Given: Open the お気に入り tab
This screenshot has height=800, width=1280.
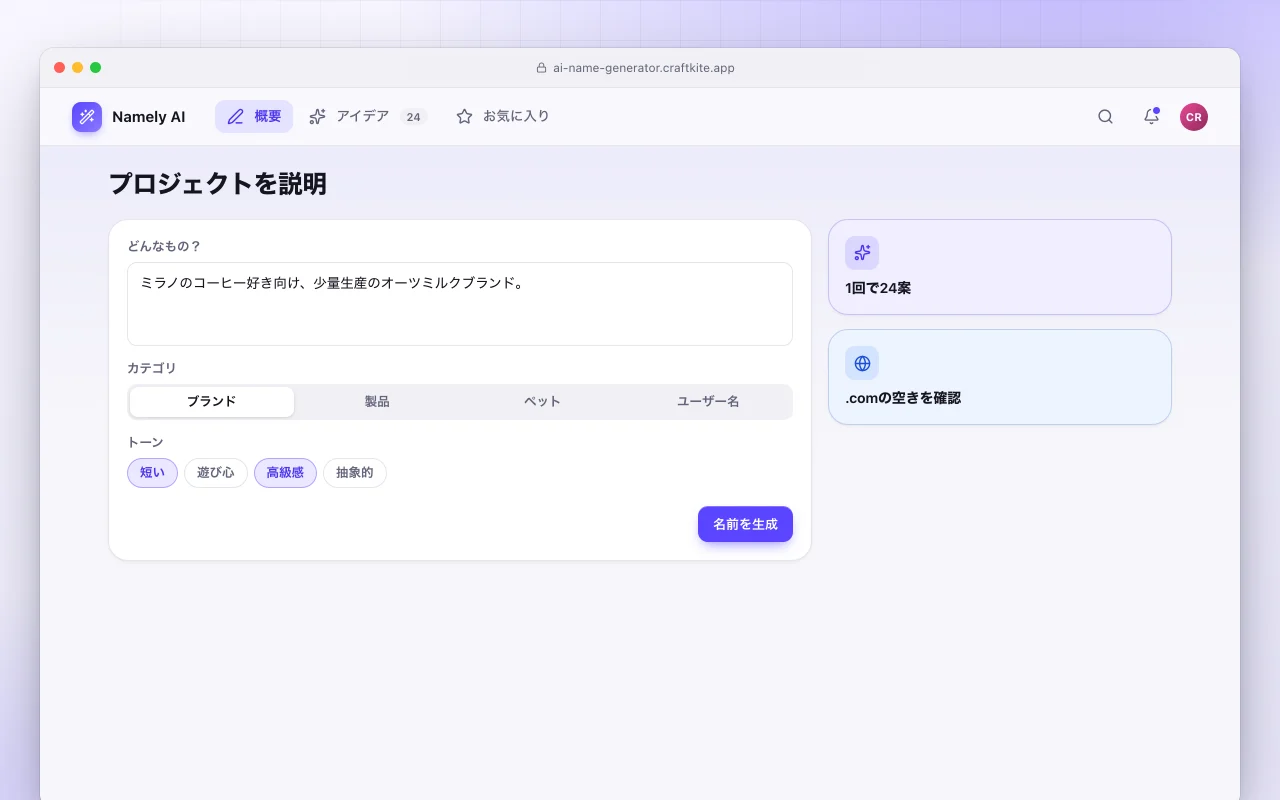Looking at the screenshot, I should click(503, 117).
